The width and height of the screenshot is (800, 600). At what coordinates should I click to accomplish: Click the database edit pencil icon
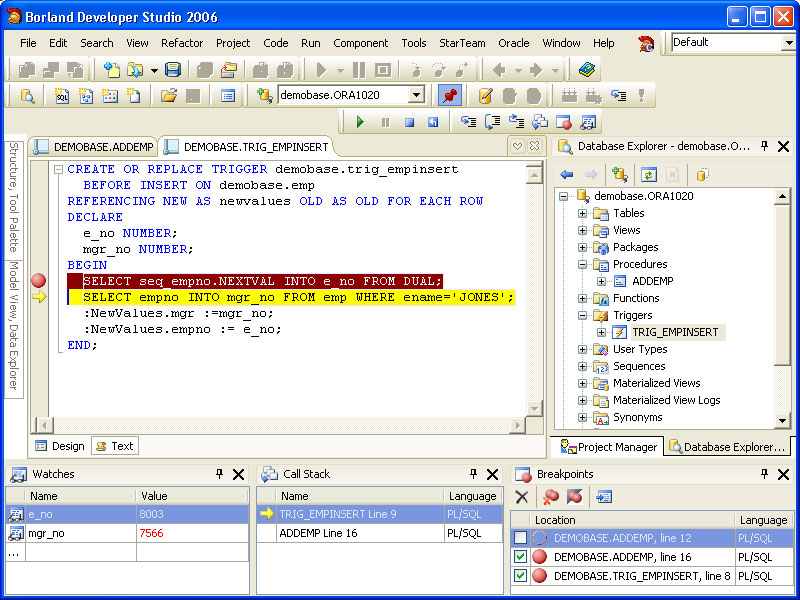(486, 95)
